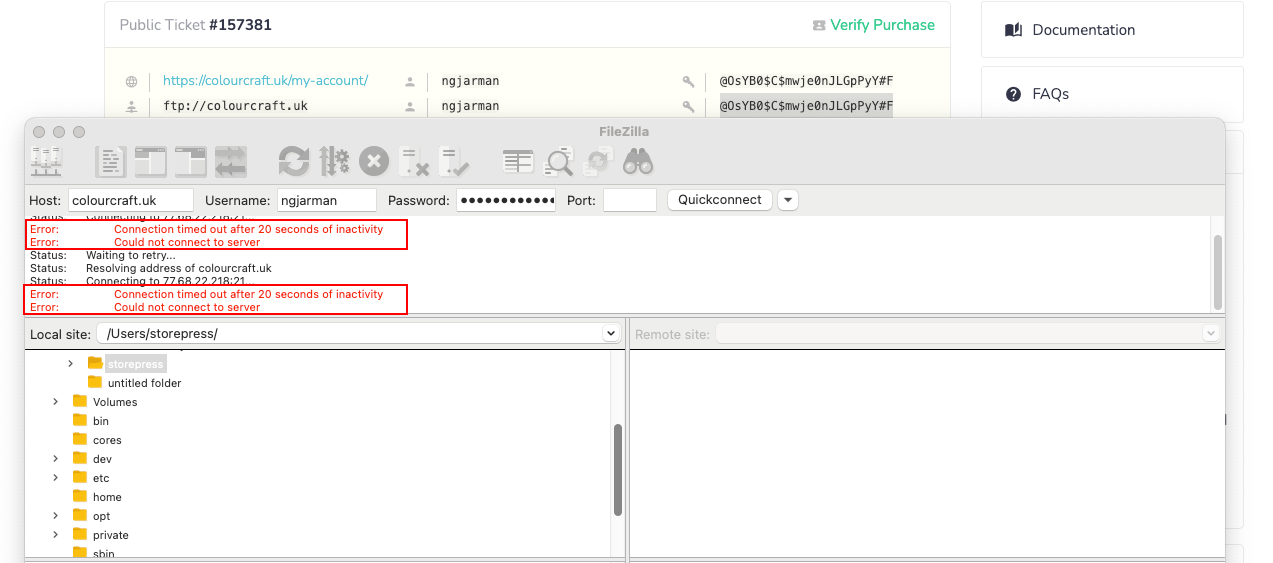
Task: Click the my-account row password text
Action: (x=806, y=81)
